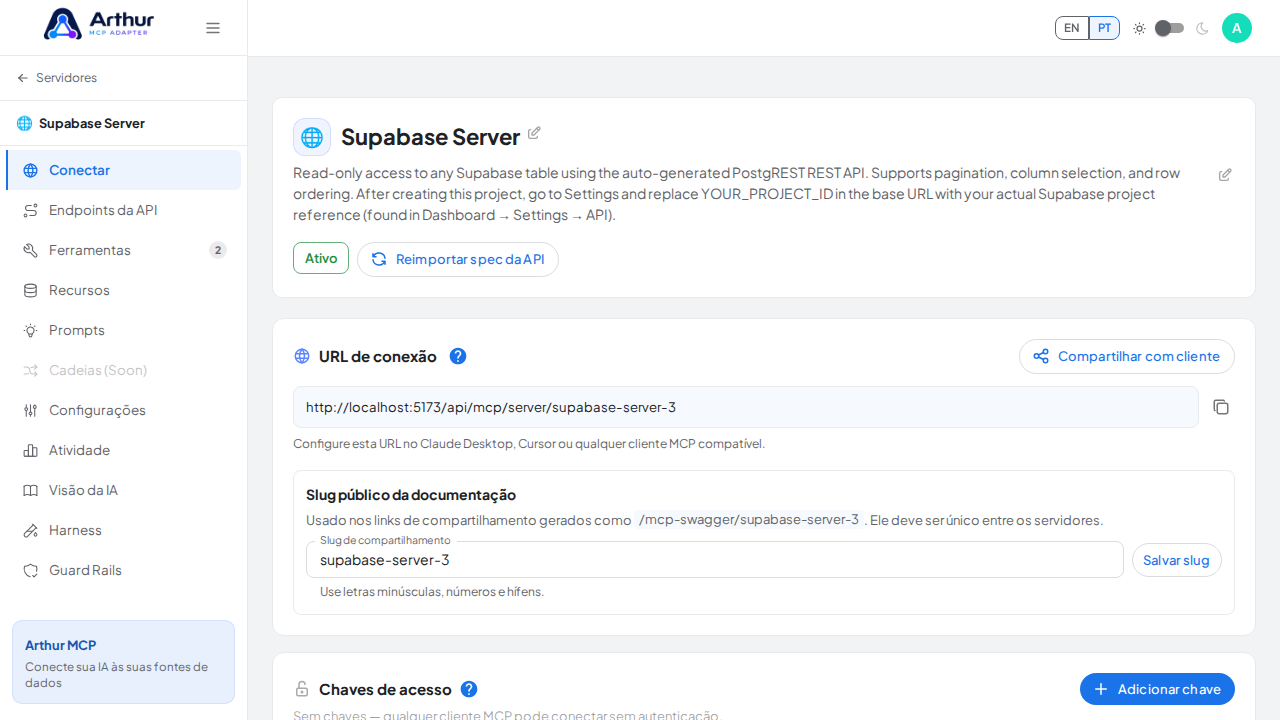Open the Atividade section
The image size is (1280, 720).
(124, 450)
